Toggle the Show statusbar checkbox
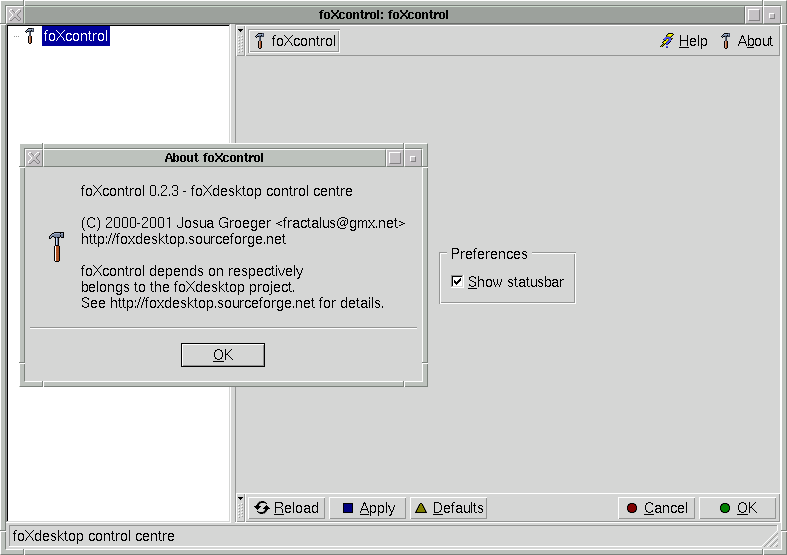The image size is (787, 555). (457, 282)
